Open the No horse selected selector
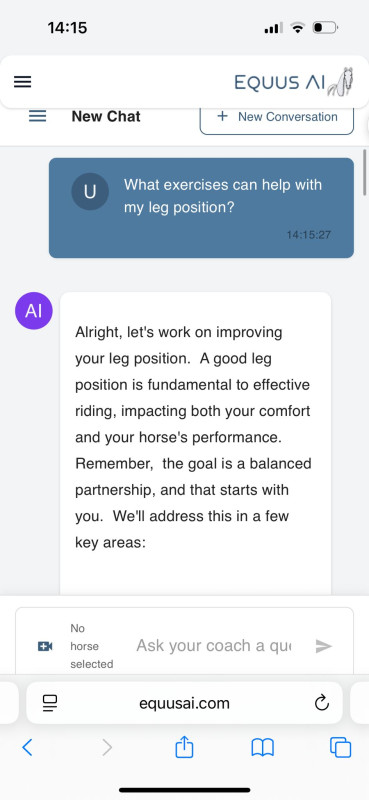This screenshot has width=369, height=800. (91, 646)
